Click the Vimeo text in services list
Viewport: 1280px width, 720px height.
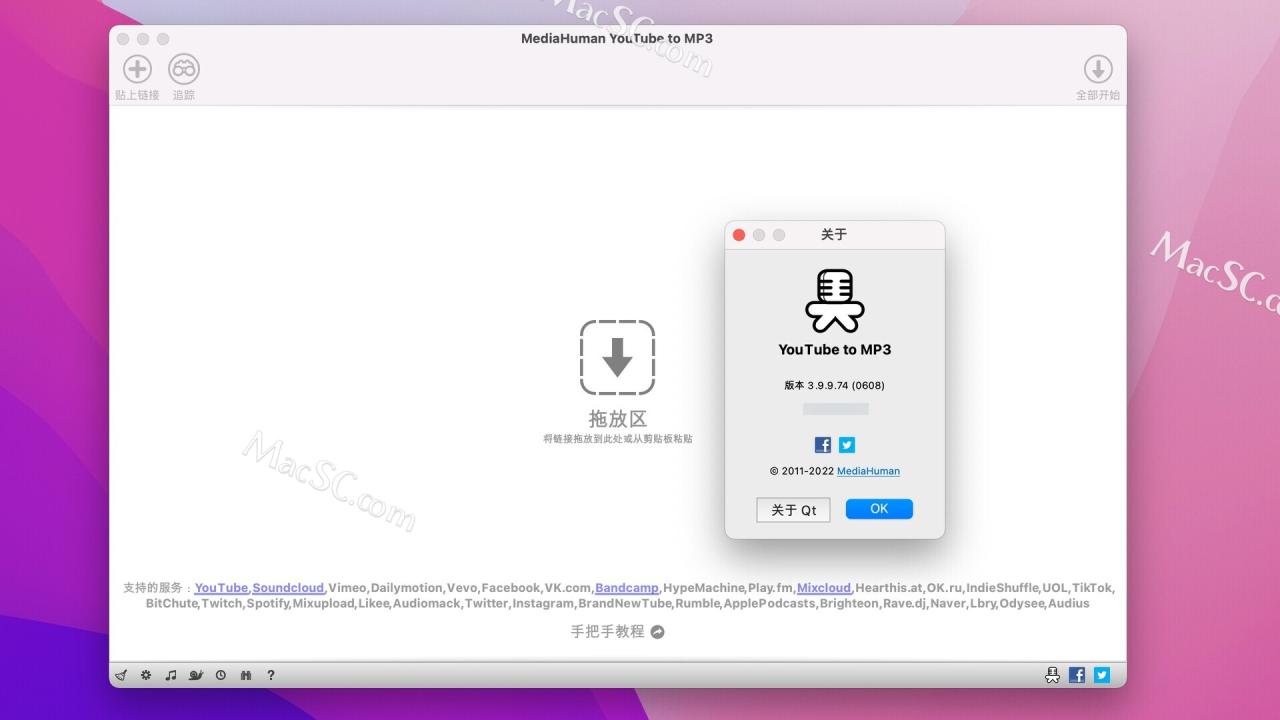pos(347,588)
